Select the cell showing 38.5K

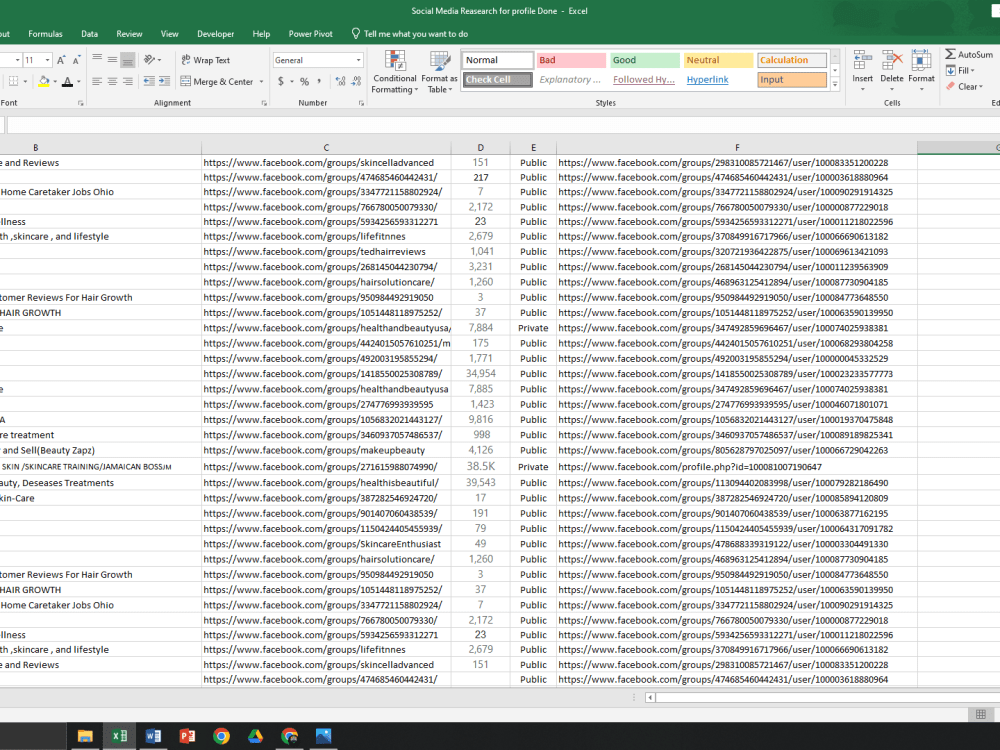[x=480, y=466]
